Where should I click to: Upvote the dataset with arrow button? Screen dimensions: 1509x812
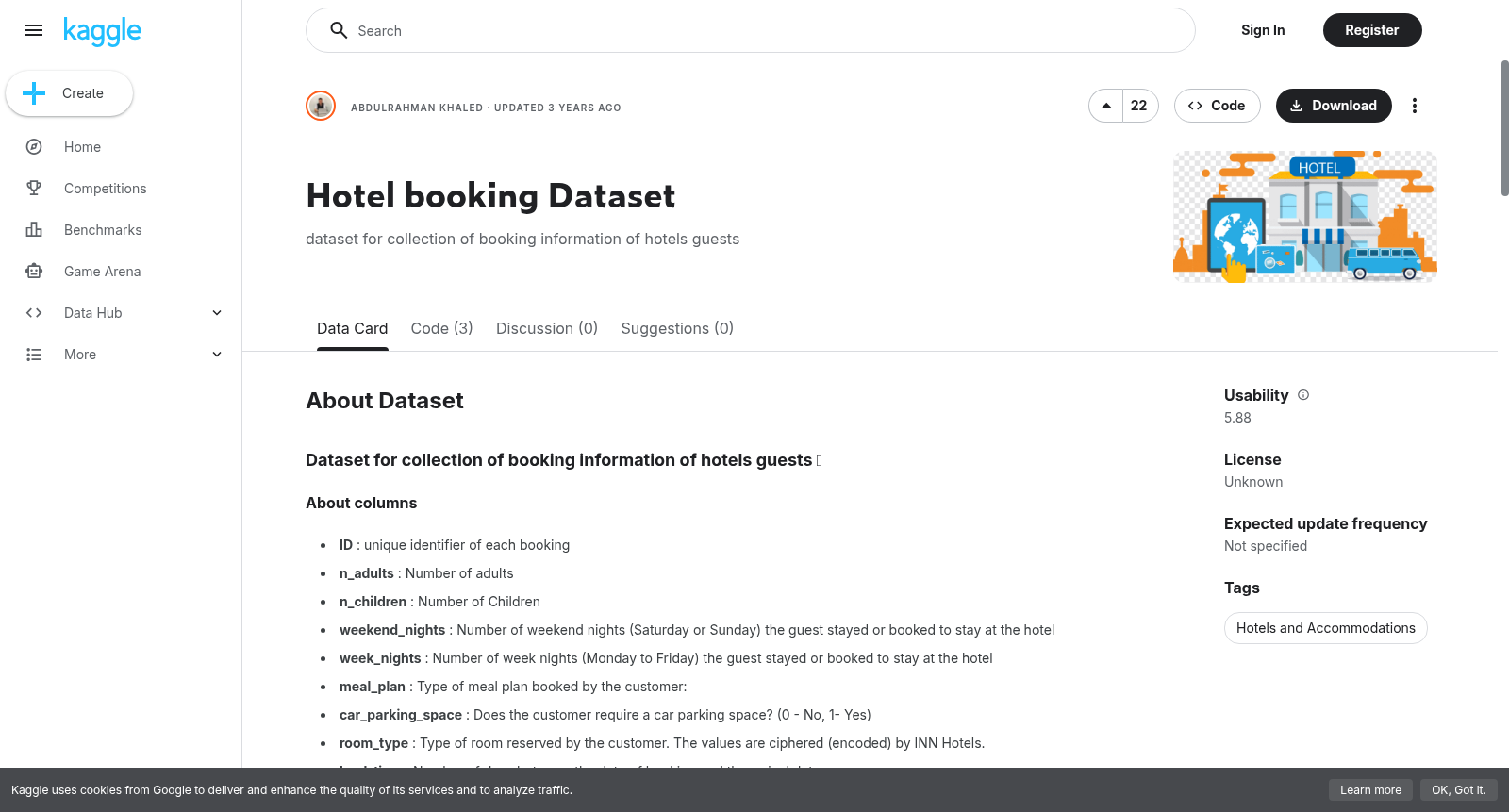point(1105,106)
